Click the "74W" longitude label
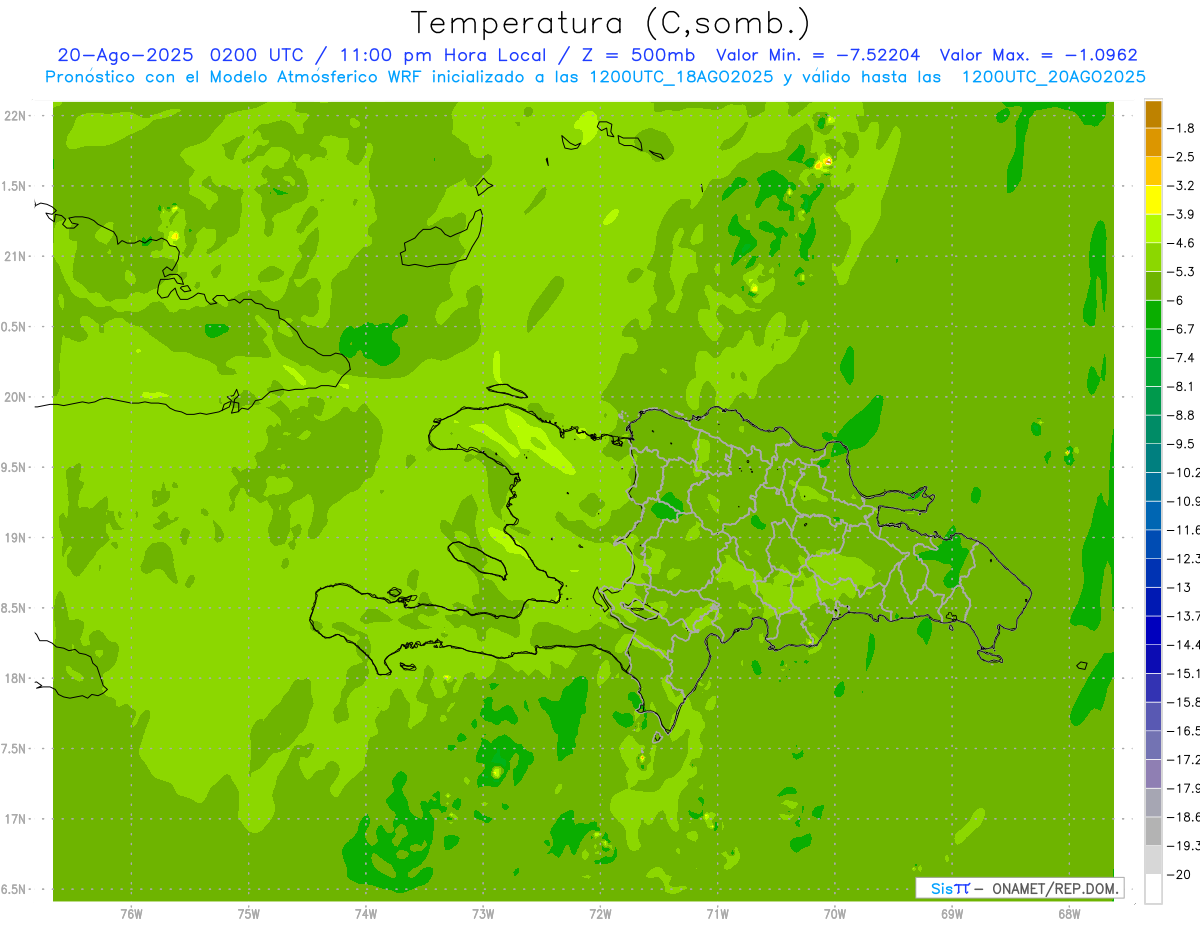Image resolution: width=1200 pixels, height=927 pixels. (366, 914)
